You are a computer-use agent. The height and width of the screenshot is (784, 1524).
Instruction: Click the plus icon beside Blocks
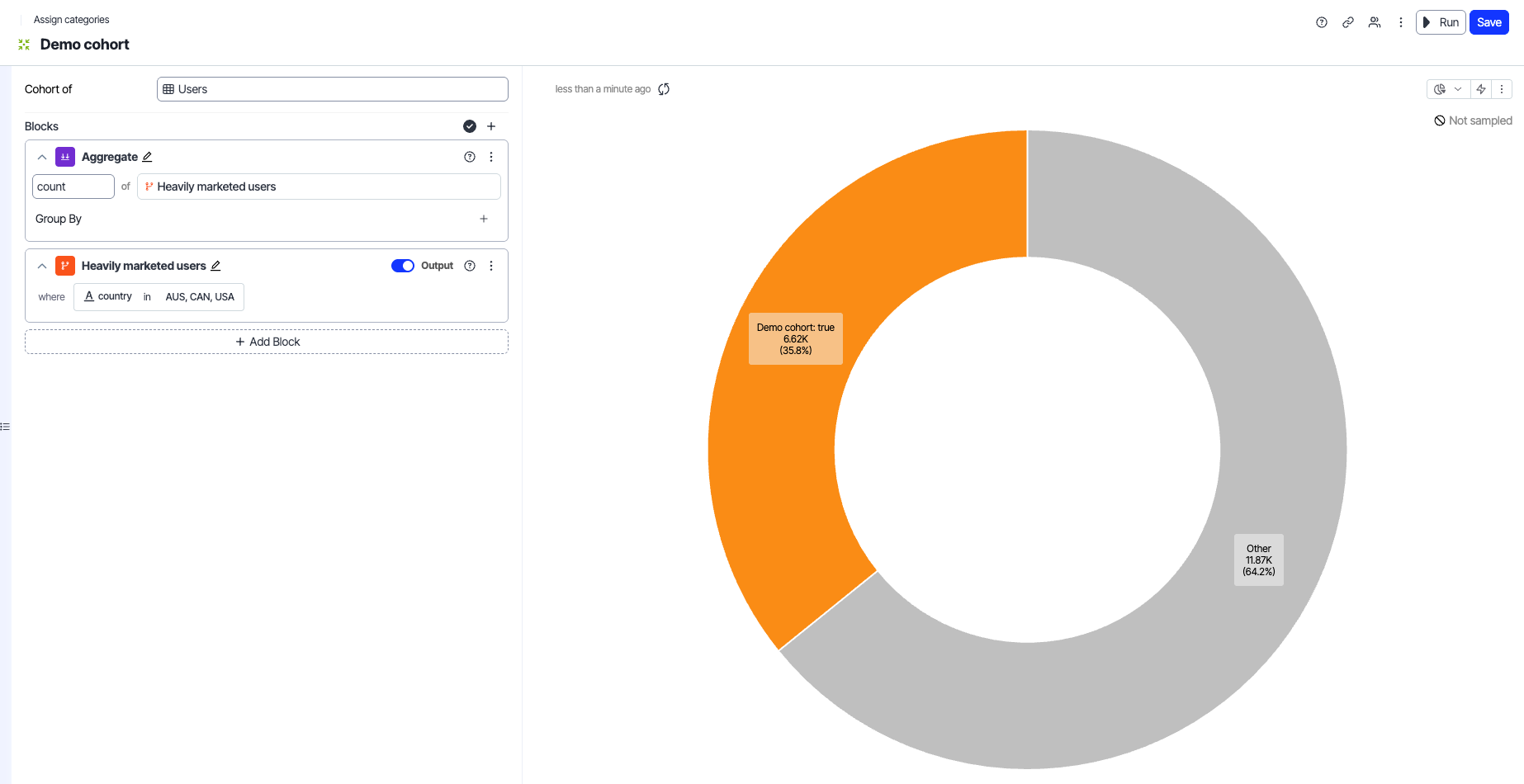[x=491, y=126]
